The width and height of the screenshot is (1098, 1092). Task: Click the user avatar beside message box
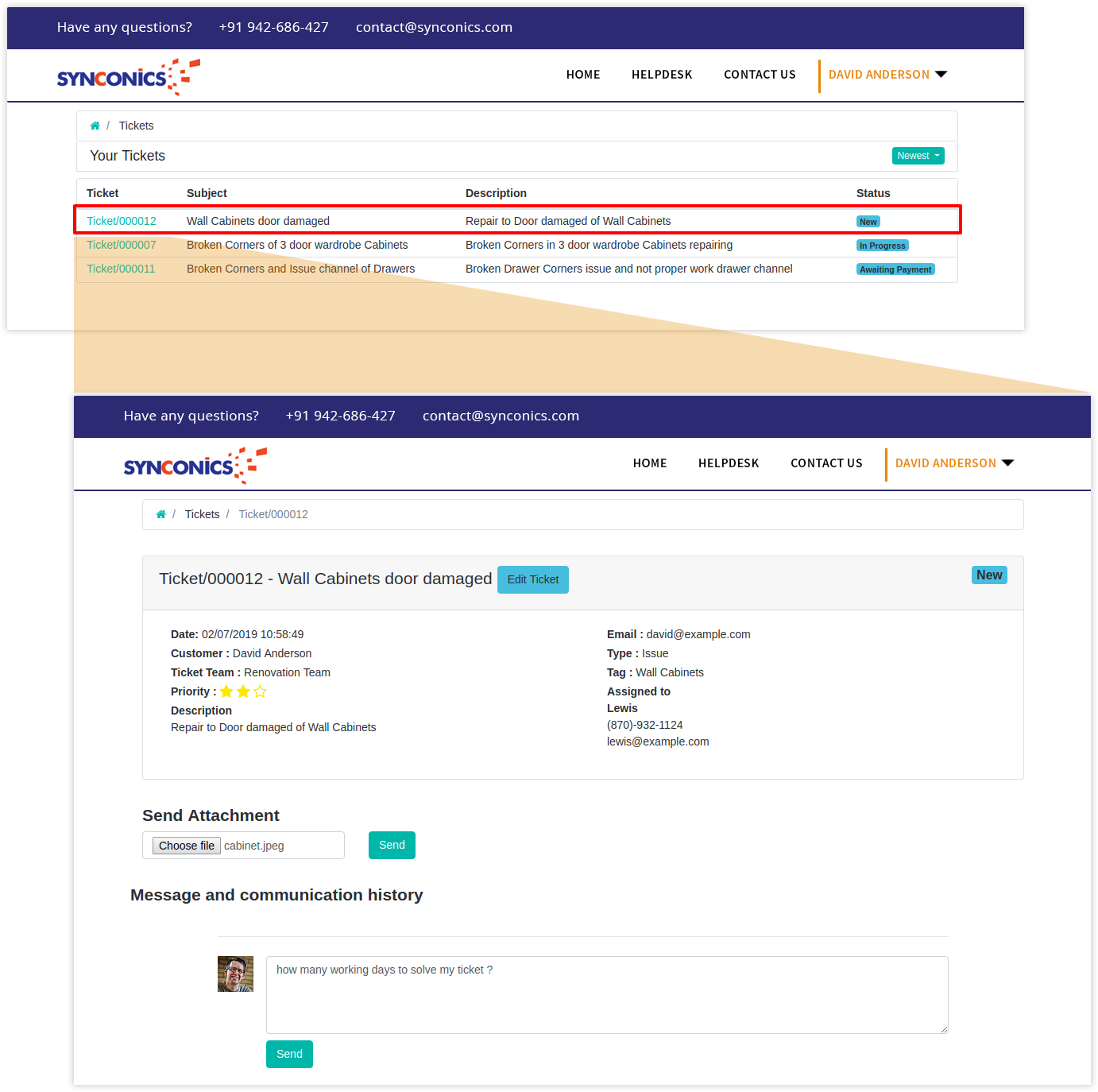(235, 974)
